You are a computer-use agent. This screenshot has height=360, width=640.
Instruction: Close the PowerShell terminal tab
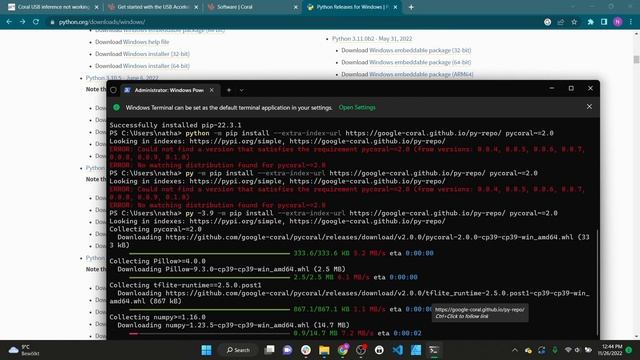211,90
